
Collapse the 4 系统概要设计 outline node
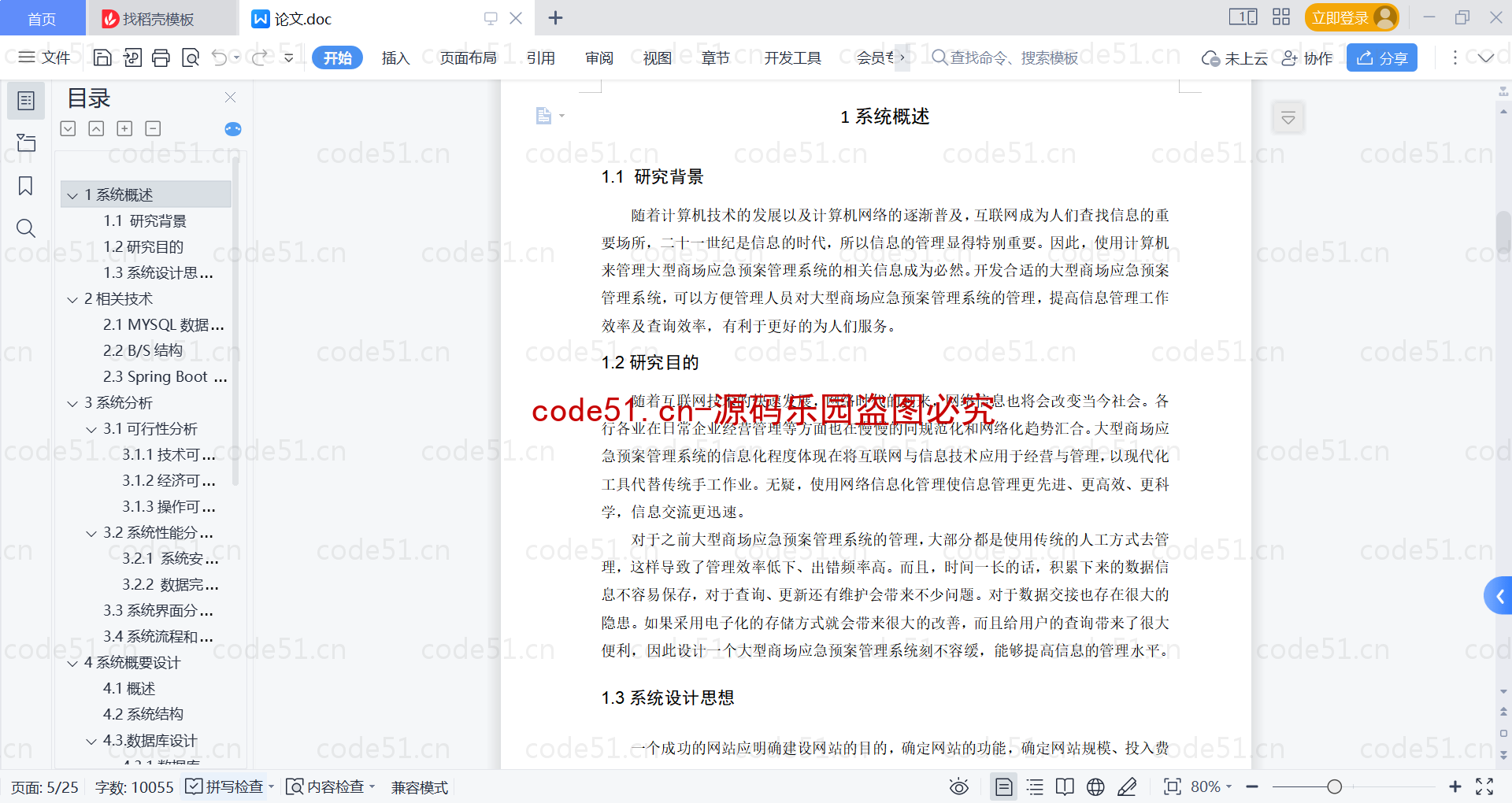tap(72, 664)
